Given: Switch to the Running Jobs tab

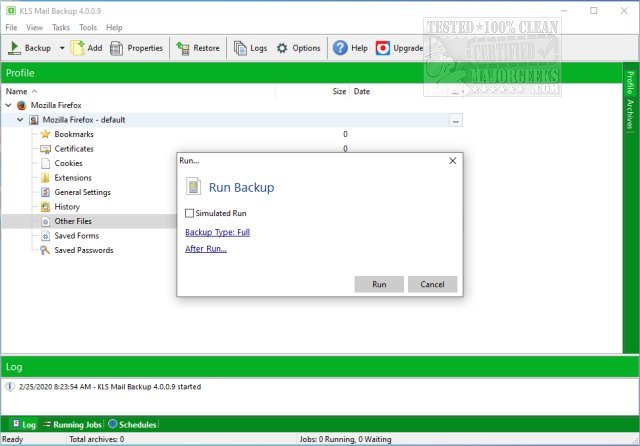Looking at the screenshot, I should click(x=72, y=424).
